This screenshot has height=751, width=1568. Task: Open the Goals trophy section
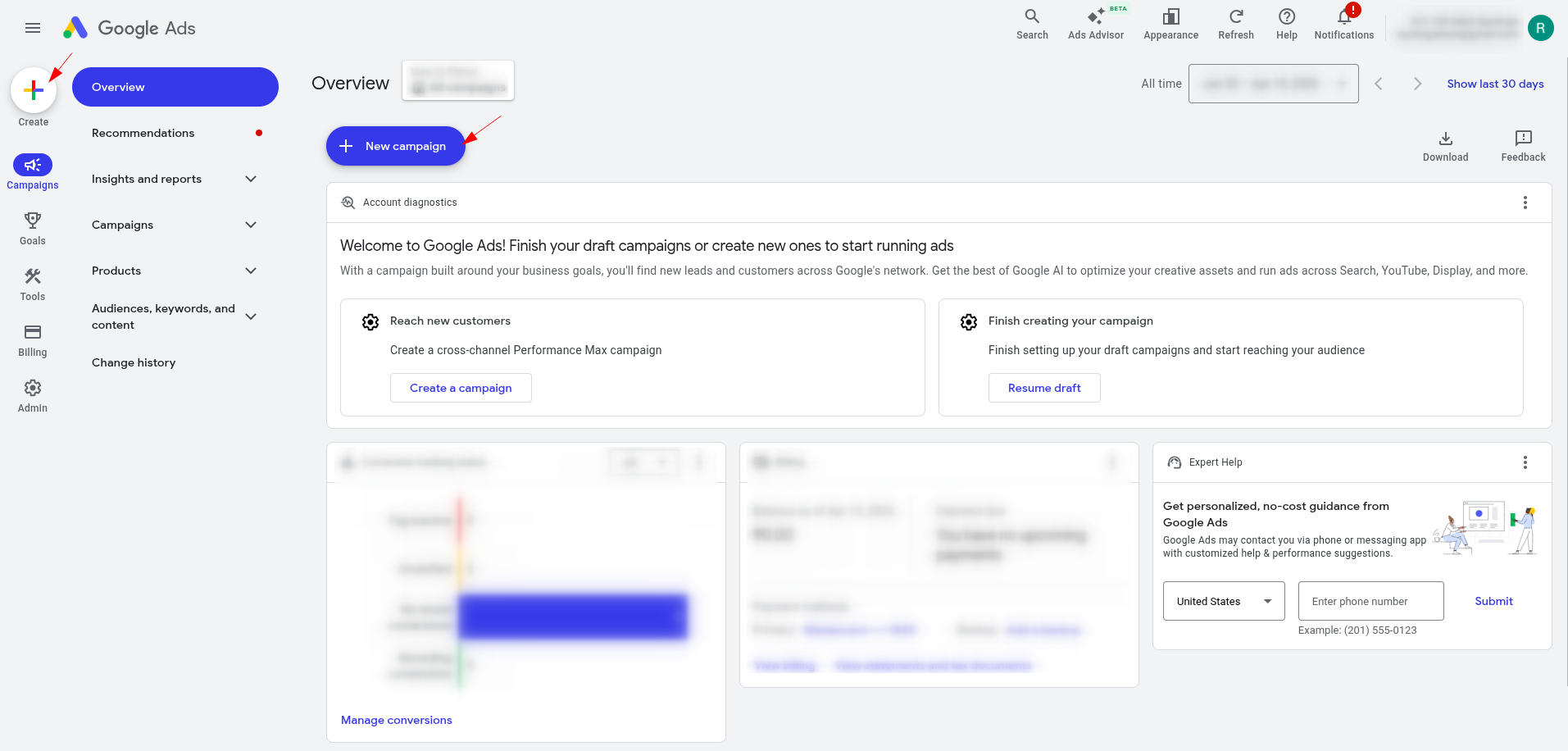33,229
